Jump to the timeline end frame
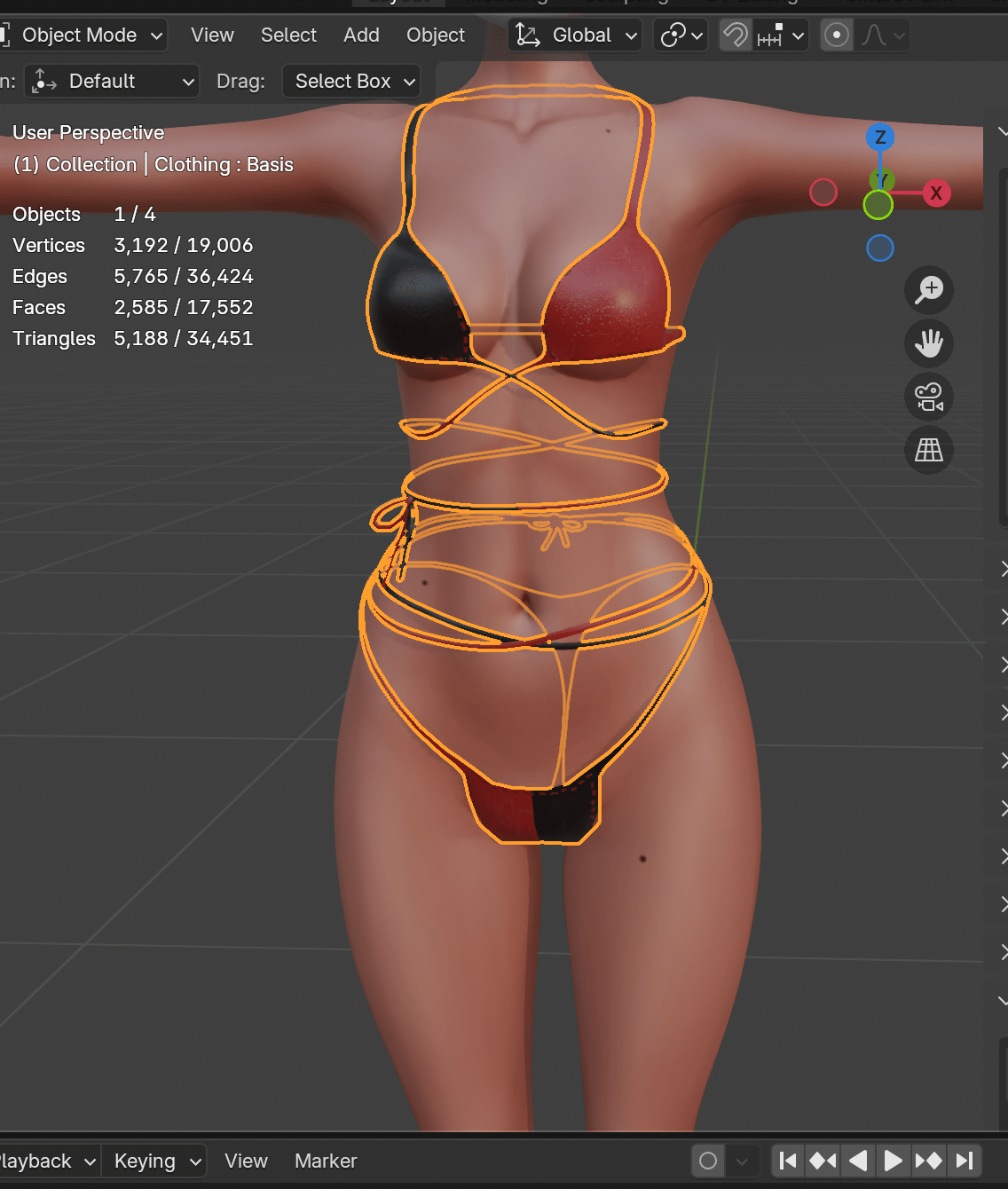 coord(965,1161)
